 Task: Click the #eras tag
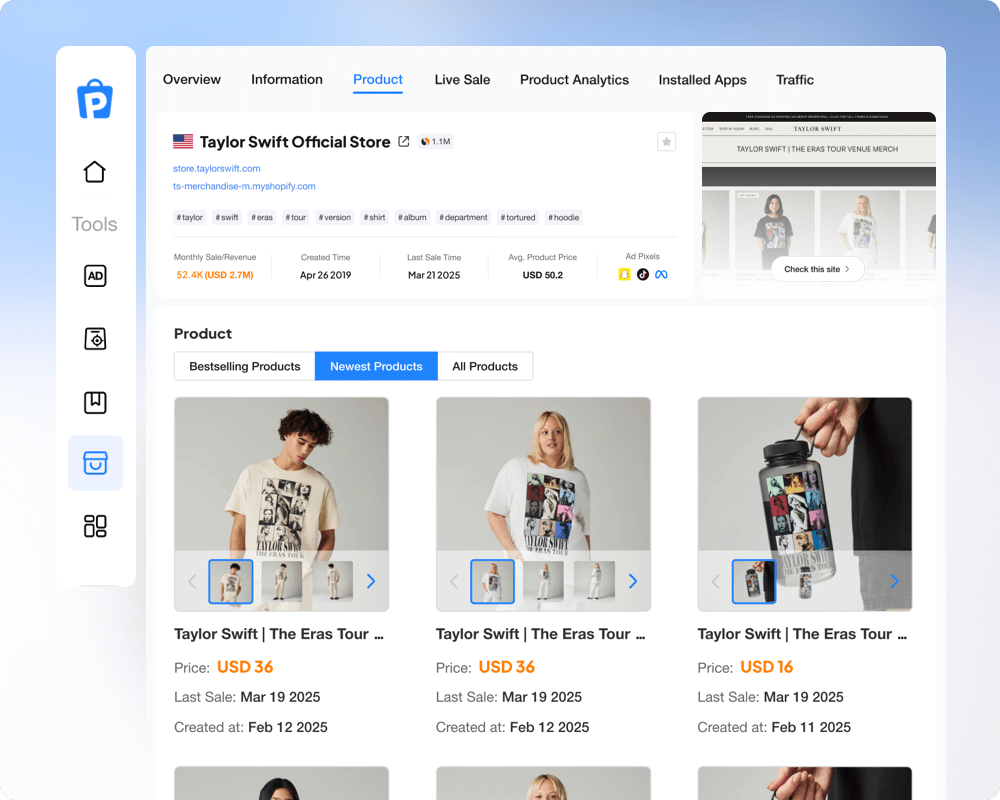coord(262,218)
